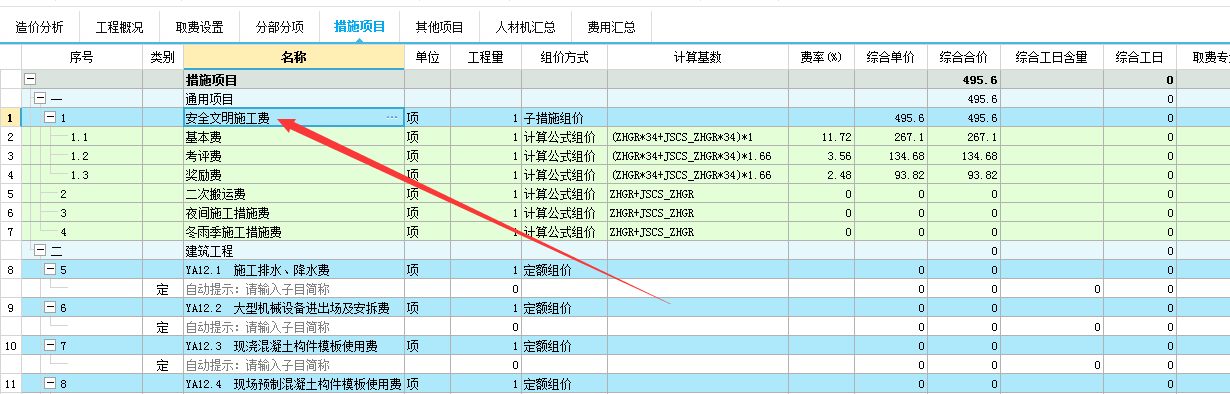Image resolution: width=1230 pixels, height=394 pixels.
Task: Click the name input under YA12.1 施工排水
Action: pyautogui.click(x=294, y=289)
